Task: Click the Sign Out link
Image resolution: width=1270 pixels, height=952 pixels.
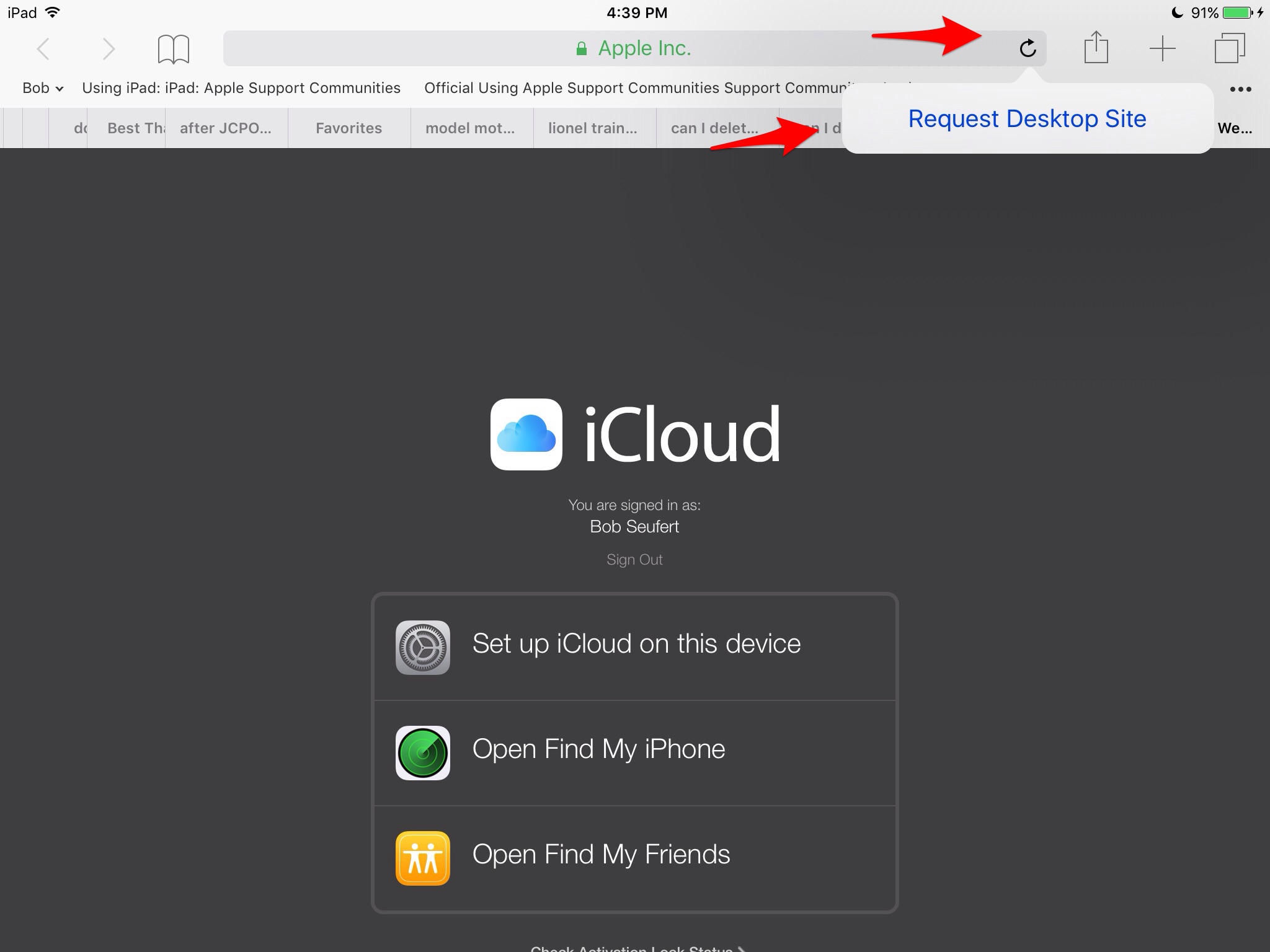Action: pos(634,560)
